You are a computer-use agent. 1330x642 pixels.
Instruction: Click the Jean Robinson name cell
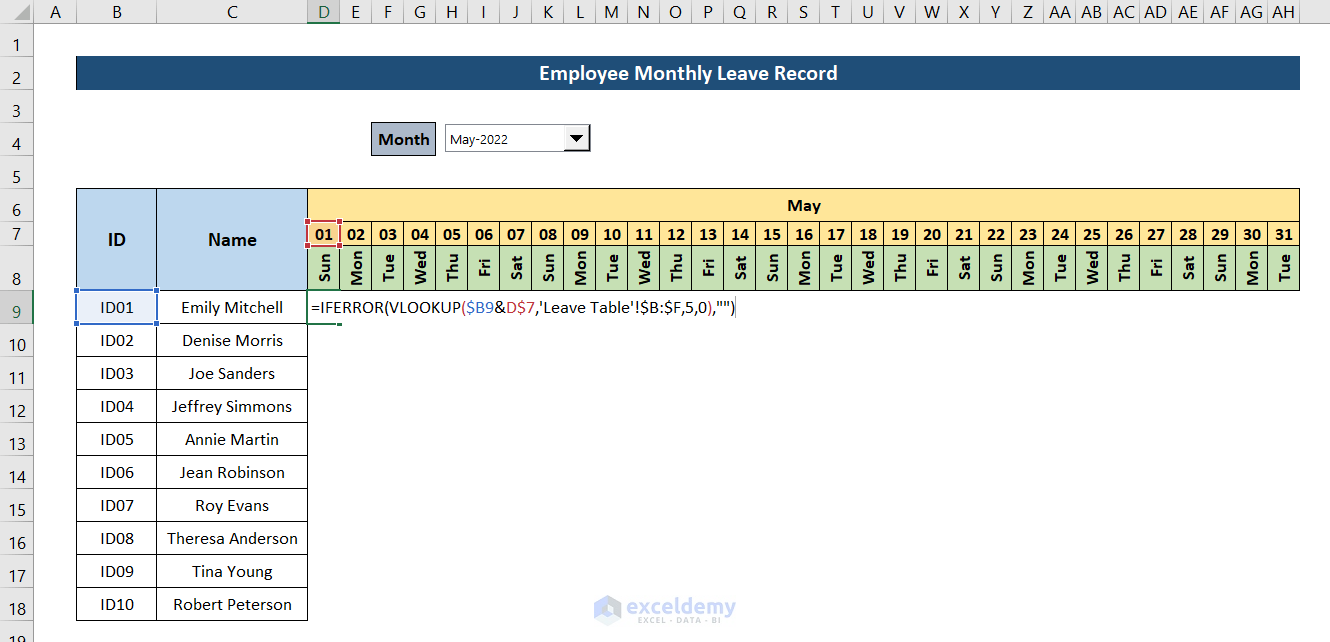(232, 473)
